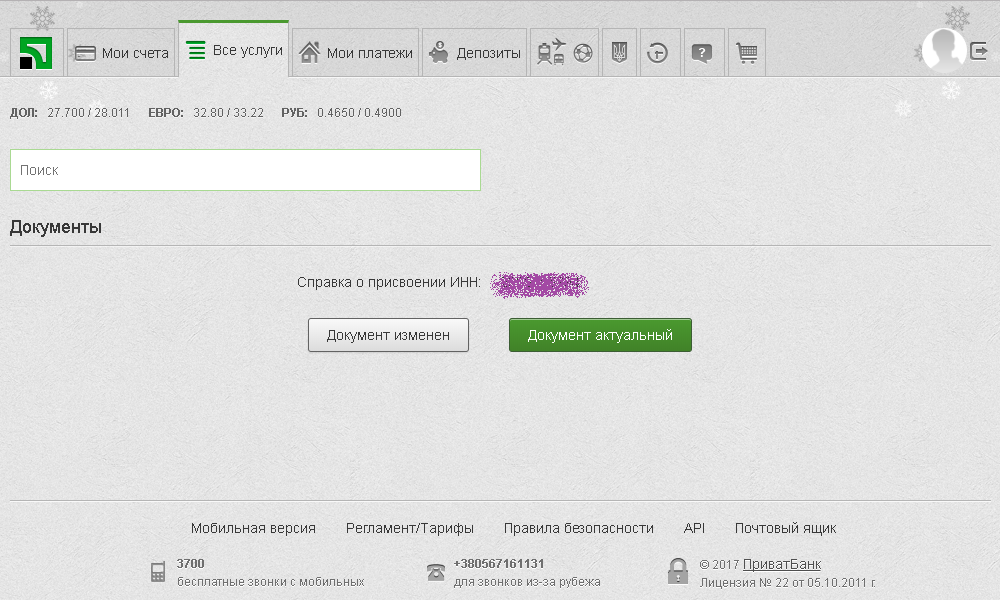Open the Почтовый ящик link
Viewport: 1000px width, 600px height.
(x=785, y=528)
